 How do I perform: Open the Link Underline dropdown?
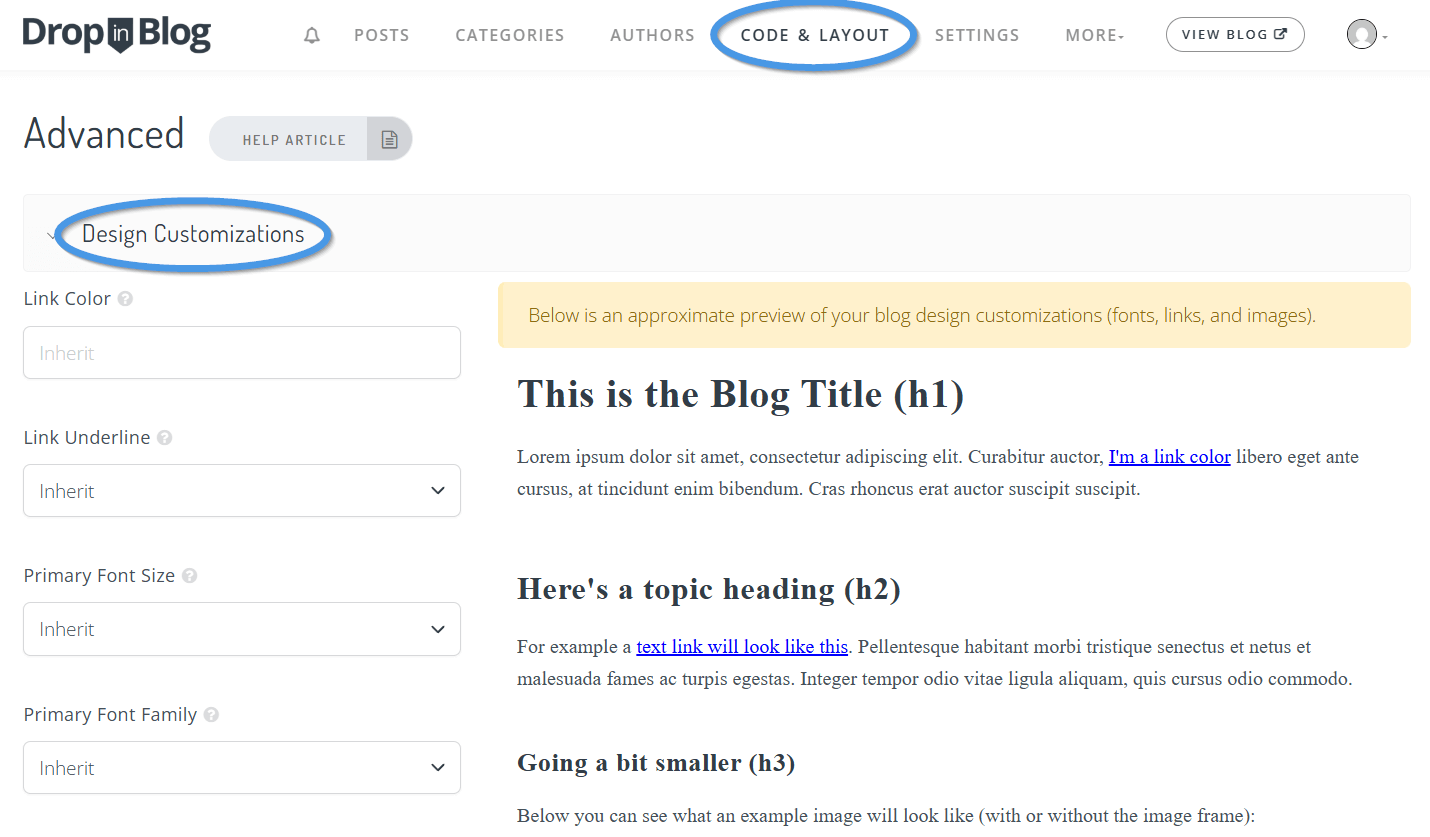(242, 491)
